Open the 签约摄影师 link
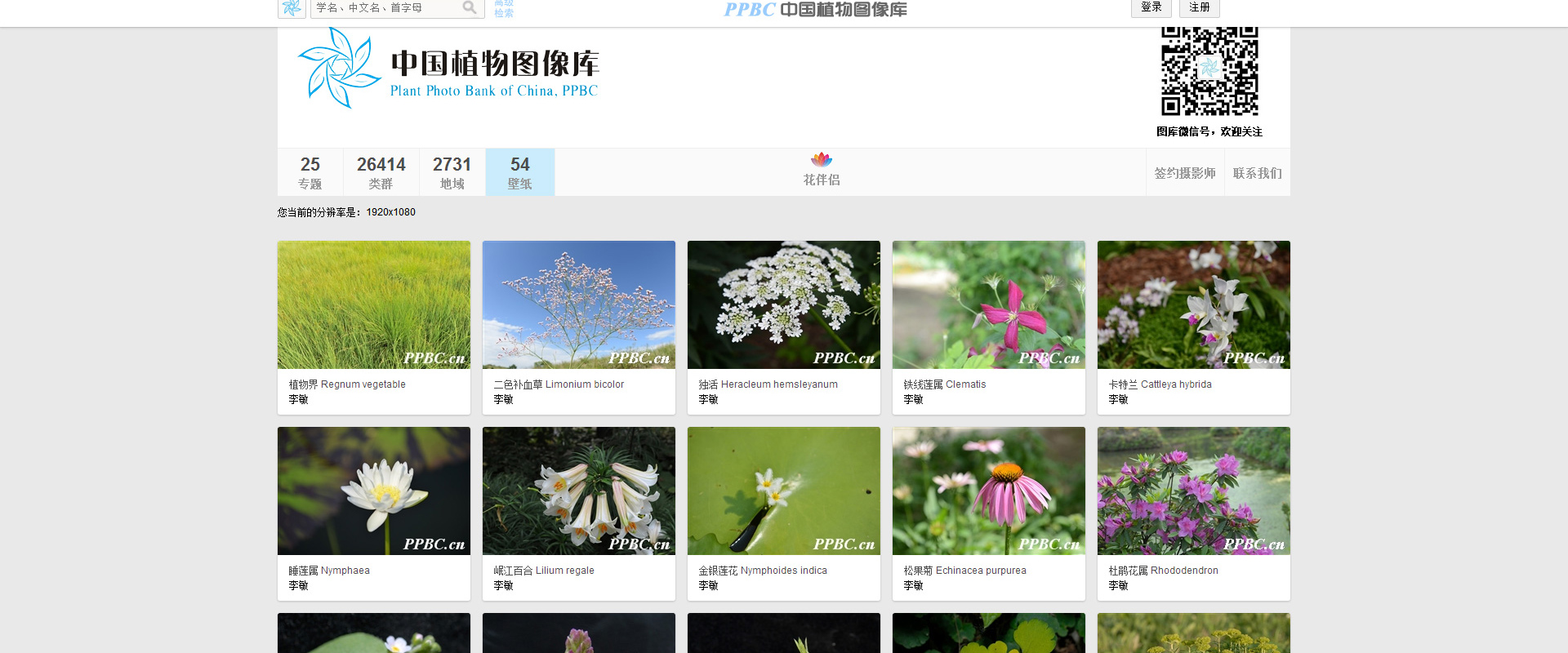Image resolution: width=1568 pixels, height=653 pixels. [1185, 173]
